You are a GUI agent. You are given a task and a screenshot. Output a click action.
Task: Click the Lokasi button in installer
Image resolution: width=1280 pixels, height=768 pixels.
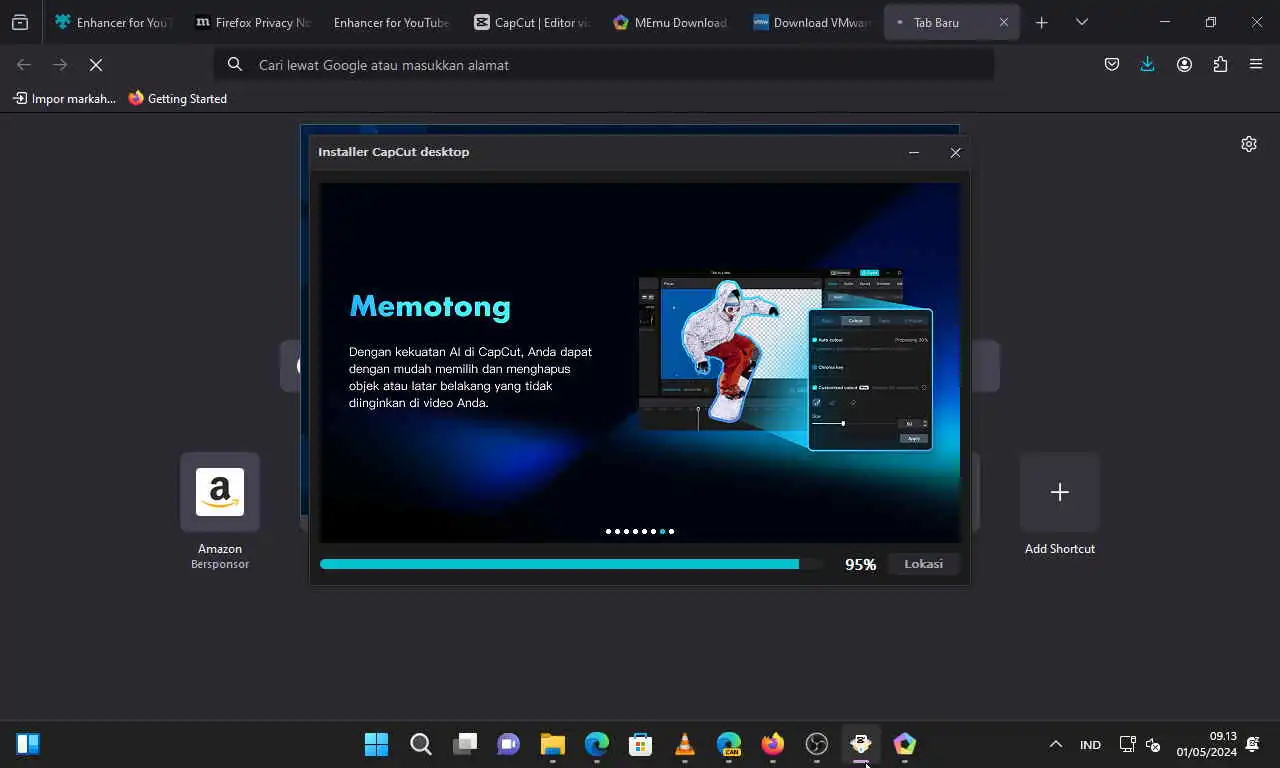pos(923,564)
